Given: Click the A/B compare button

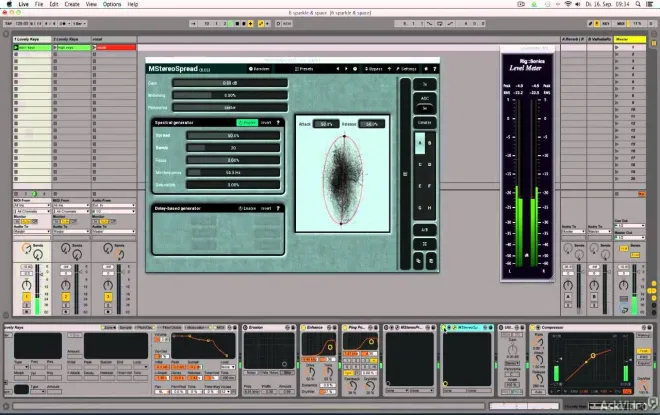Looking at the screenshot, I should pos(424,230).
